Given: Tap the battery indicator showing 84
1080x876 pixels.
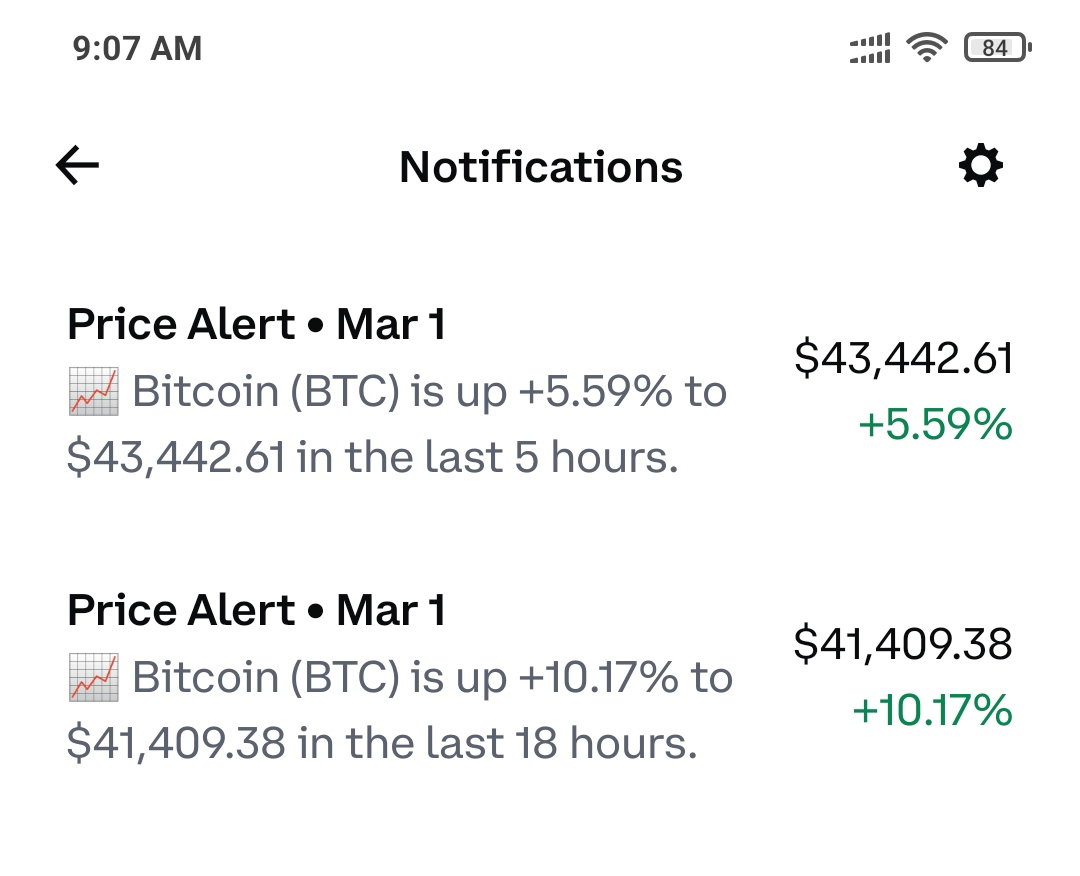Looking at the screenshot, I should 997,48.
